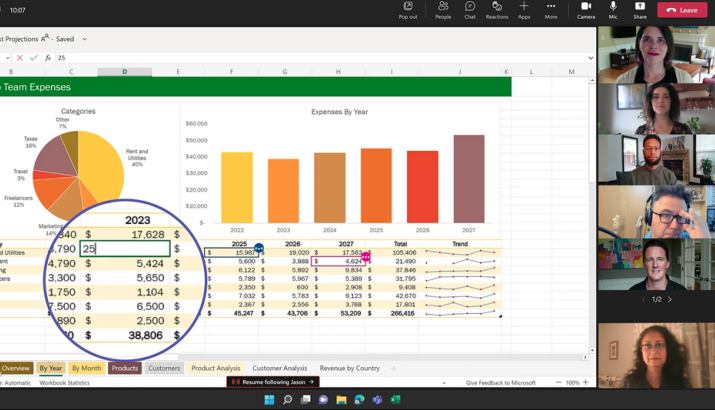
Task: Select column D header
Action: [x=124, y=72]
